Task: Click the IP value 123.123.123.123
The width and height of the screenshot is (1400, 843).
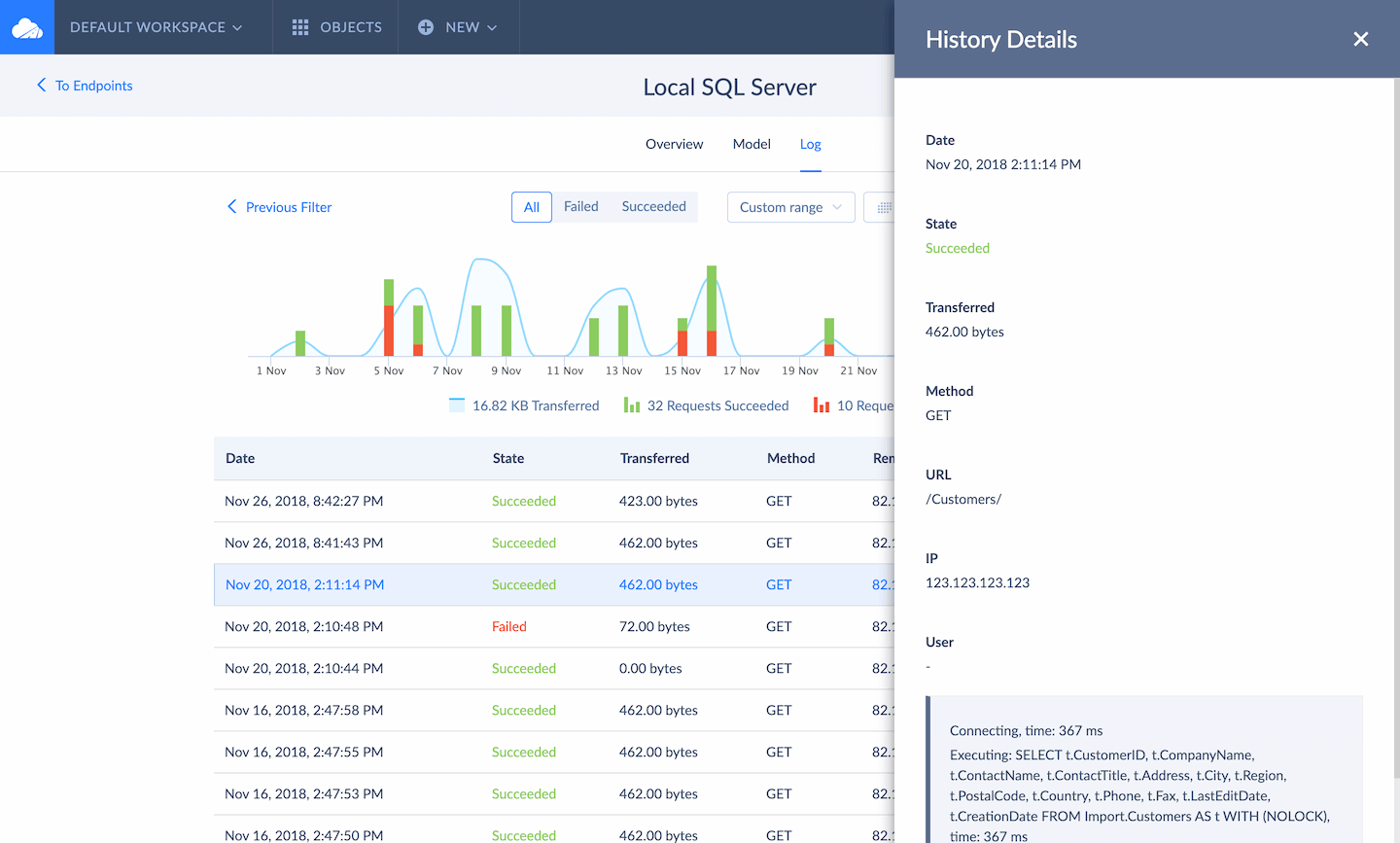Action: click(x=977, y=582)
